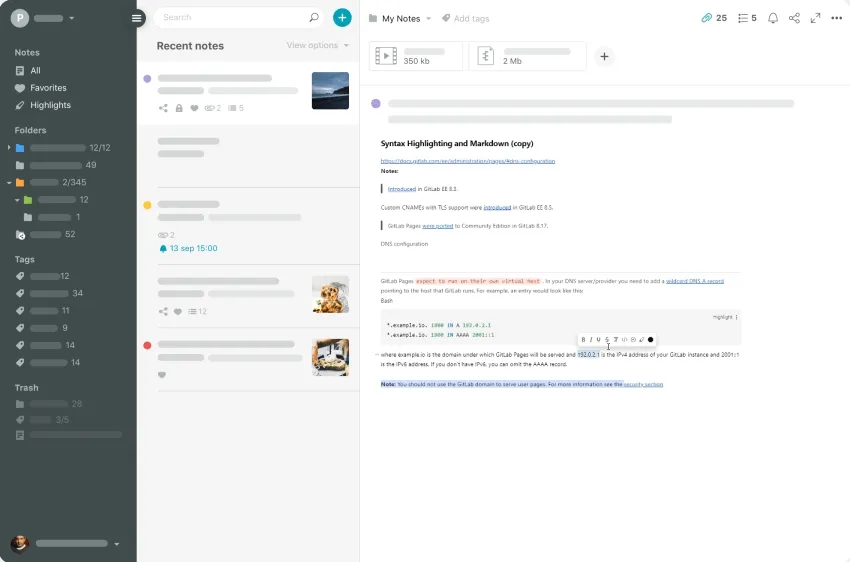Open the cookies thumbnail image

pyautogui.click(x=330, y=294)
